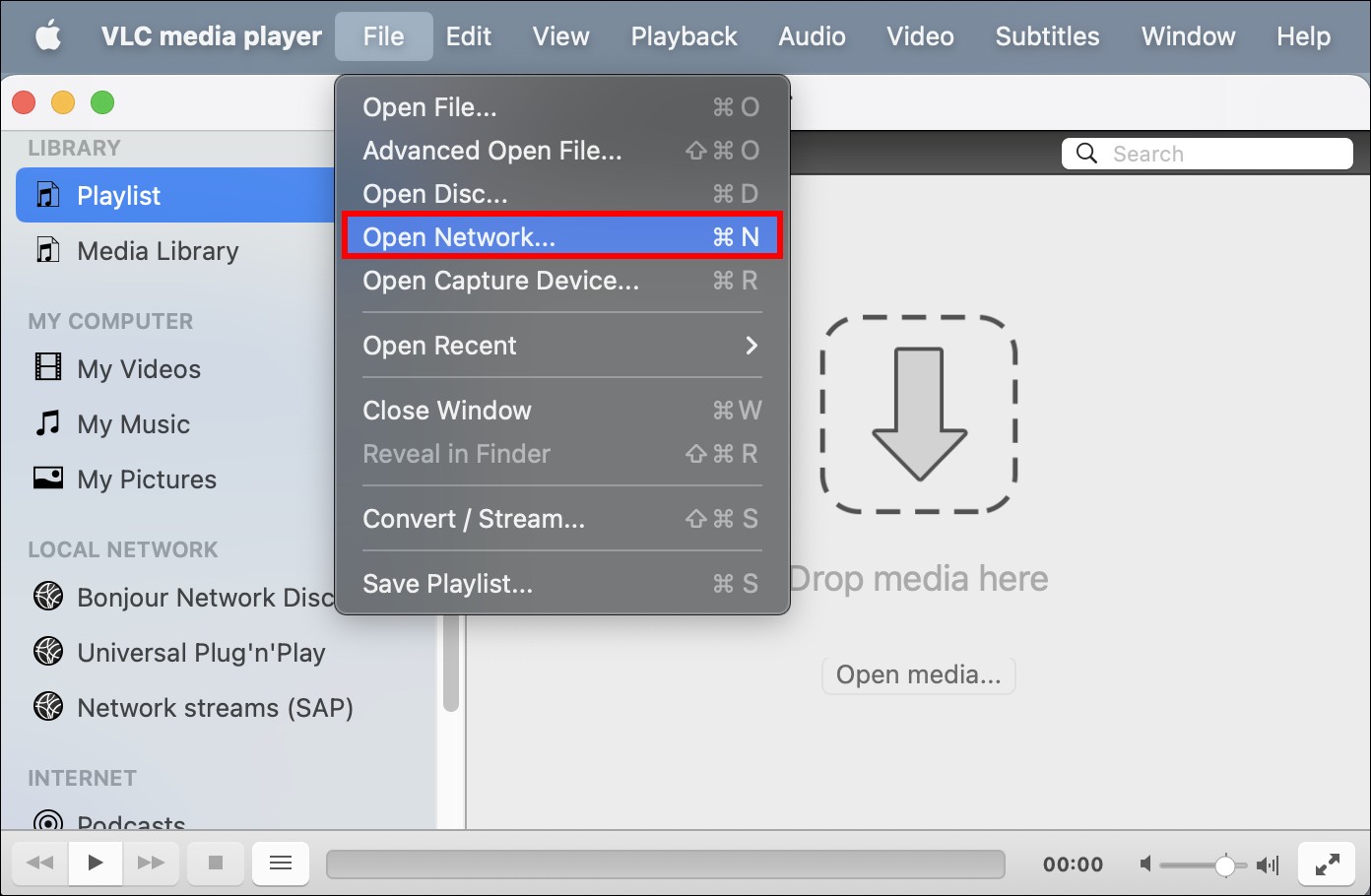Image resolution: width=1371 pixels, height=896 pixels.
Task: Click the My Pictures image icon
Action: pyautogui.click(x=47, y=478)
